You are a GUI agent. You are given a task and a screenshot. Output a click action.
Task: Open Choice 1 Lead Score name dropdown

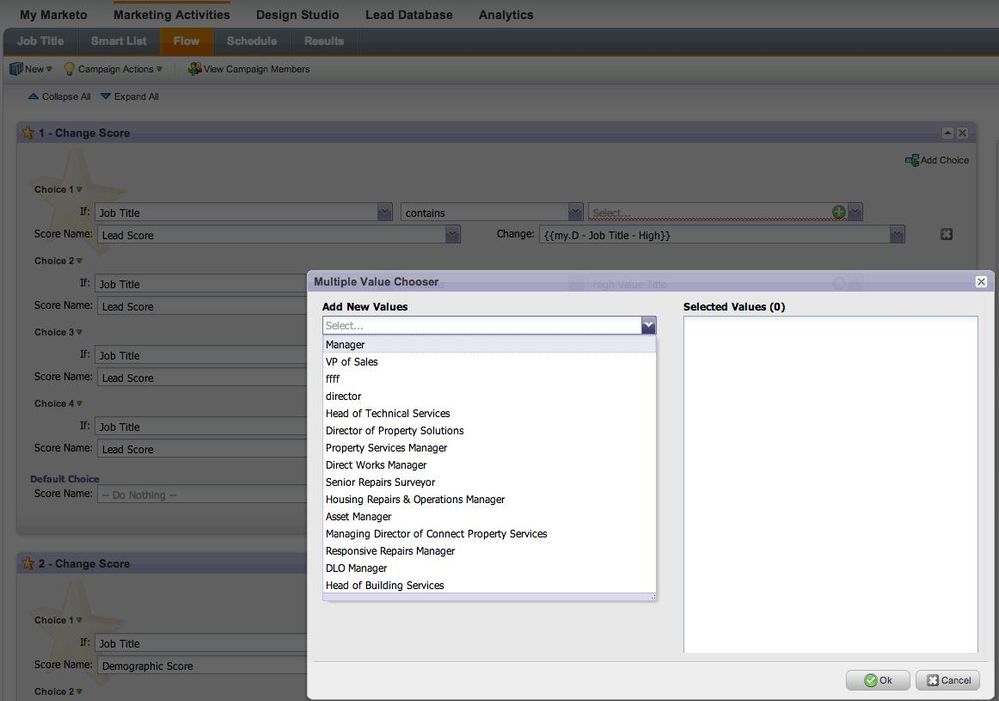(452, 235)
